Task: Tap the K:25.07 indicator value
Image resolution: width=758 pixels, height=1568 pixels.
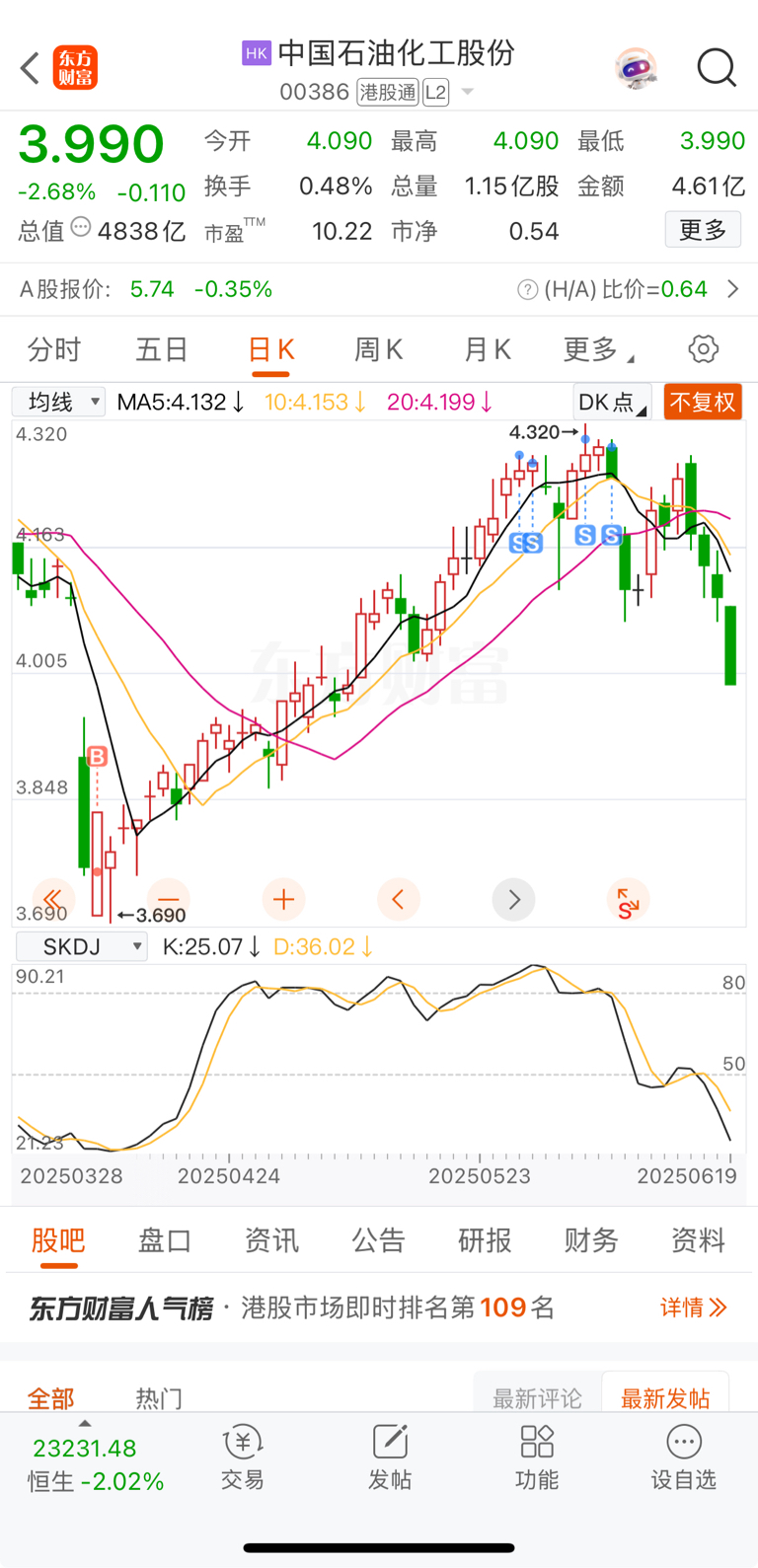Action: click(x=211, y=947)
